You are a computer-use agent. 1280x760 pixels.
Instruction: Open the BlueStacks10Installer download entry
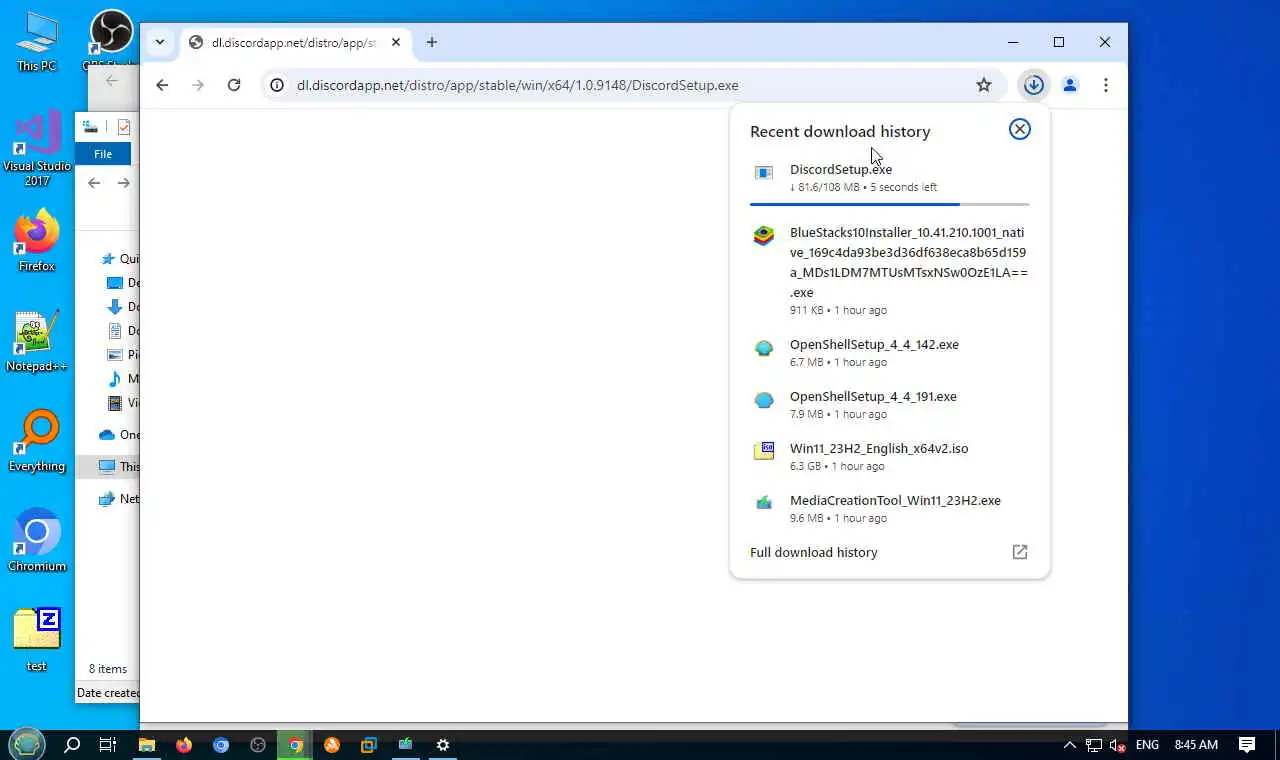889,270
